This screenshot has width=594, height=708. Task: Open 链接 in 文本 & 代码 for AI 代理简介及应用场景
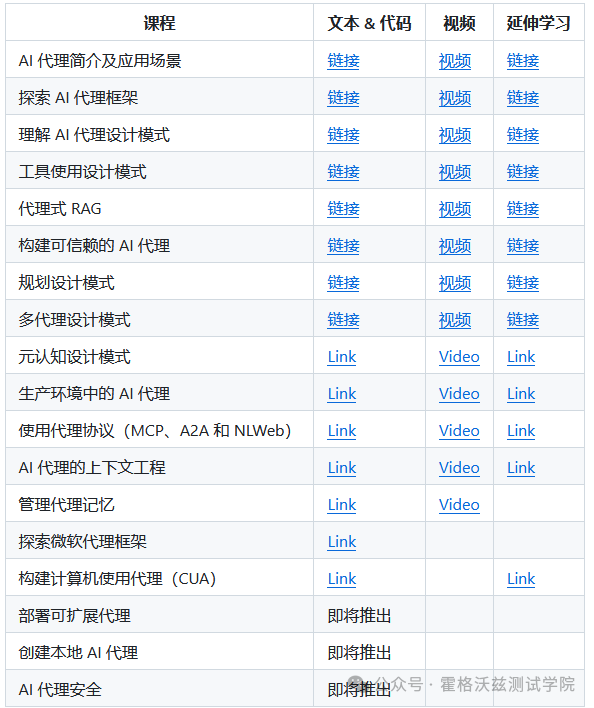(x=343, y=61)
